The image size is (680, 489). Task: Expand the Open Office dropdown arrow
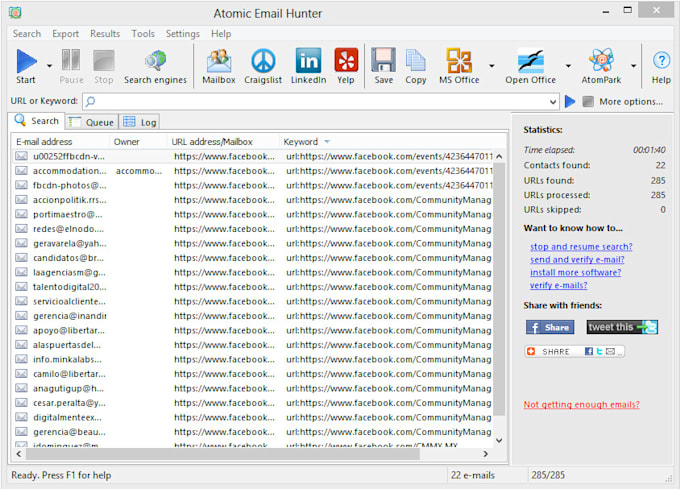pyautogui.click(x=568, y=66)
